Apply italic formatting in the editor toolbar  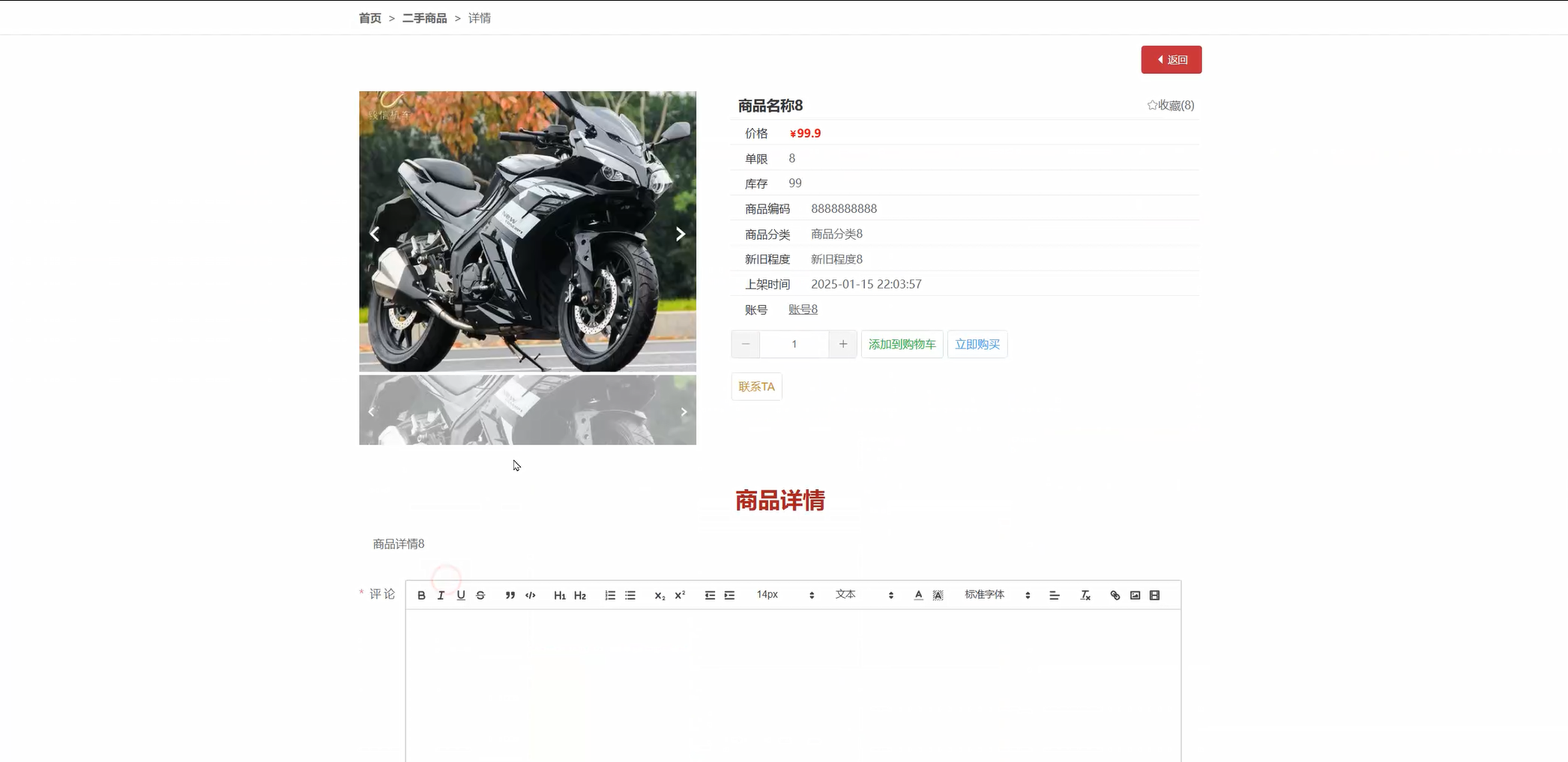[x=441, y=594]
